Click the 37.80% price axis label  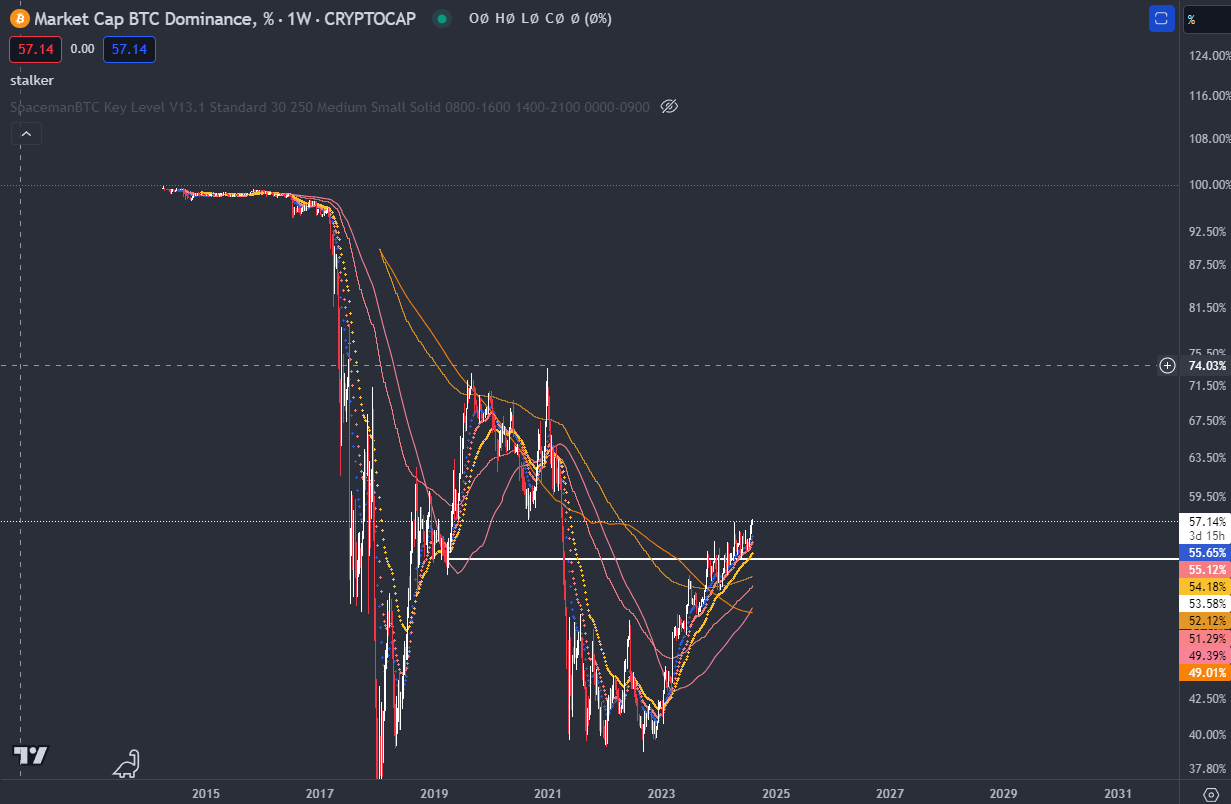pyautogui.click(x=1208, y=768)
